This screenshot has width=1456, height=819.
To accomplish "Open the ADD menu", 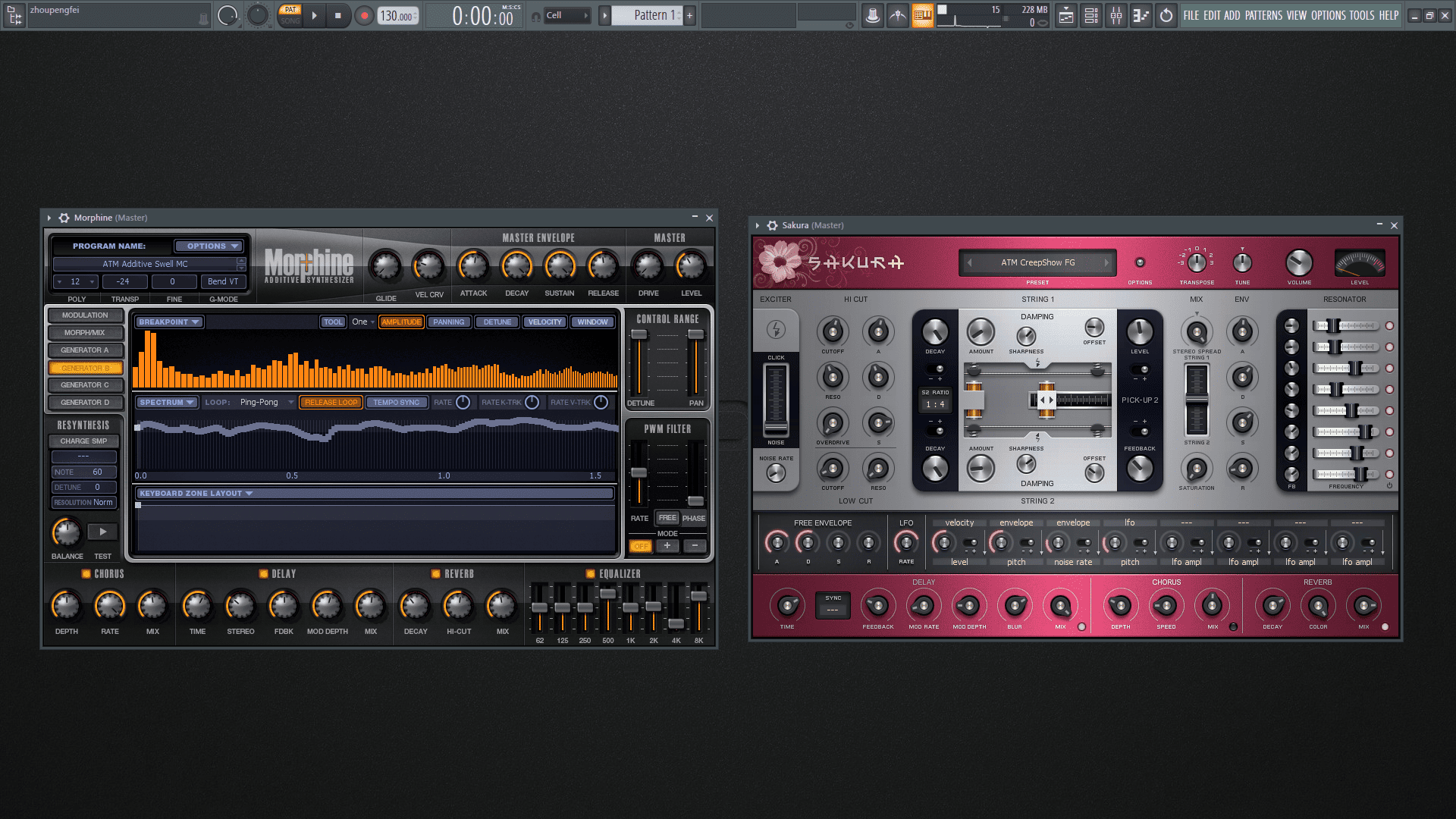I will tap(1232, 15).
